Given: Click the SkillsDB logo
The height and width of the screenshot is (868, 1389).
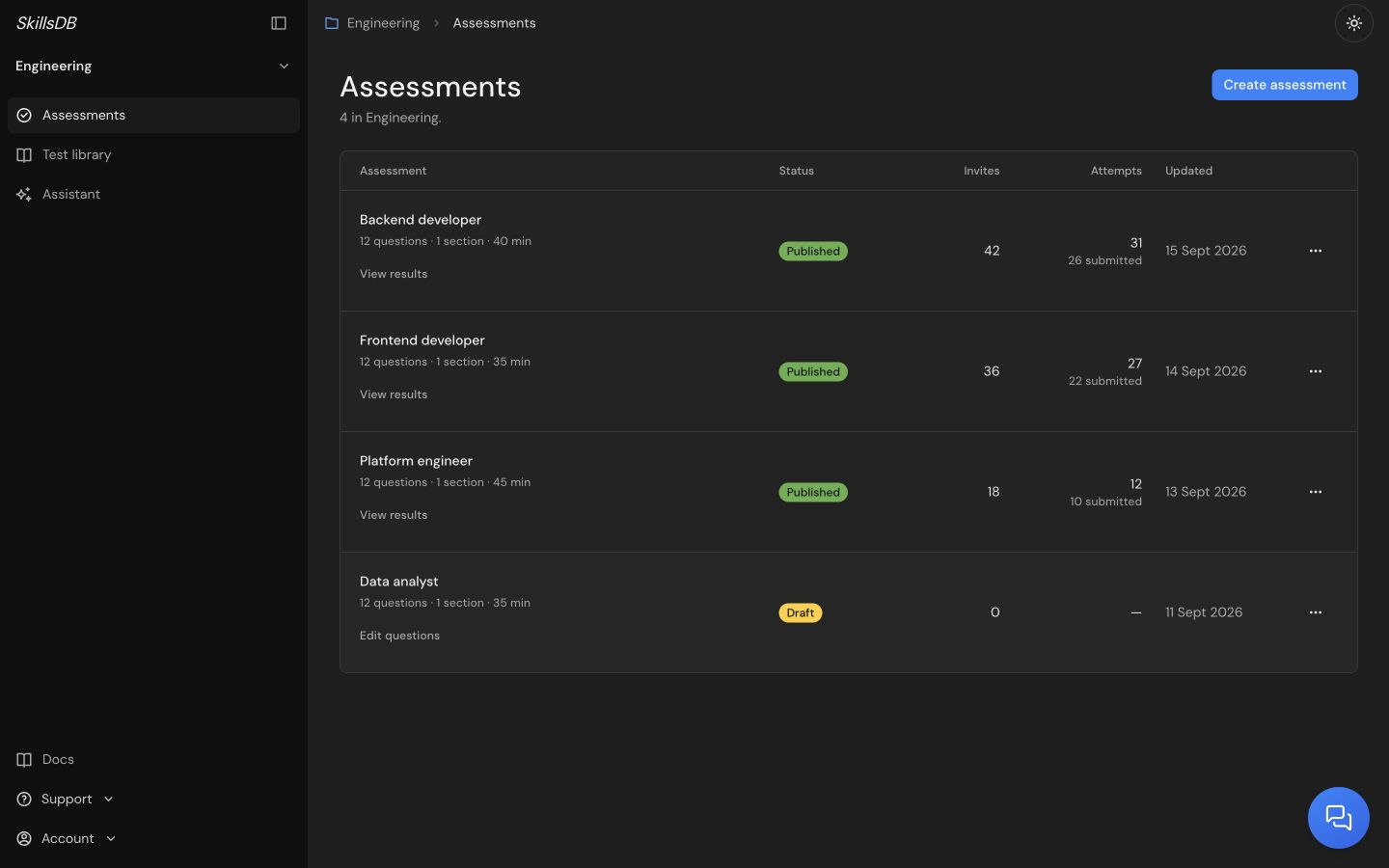Looking at the screenshot, I should pyautogui.click(x=46, y=23).
